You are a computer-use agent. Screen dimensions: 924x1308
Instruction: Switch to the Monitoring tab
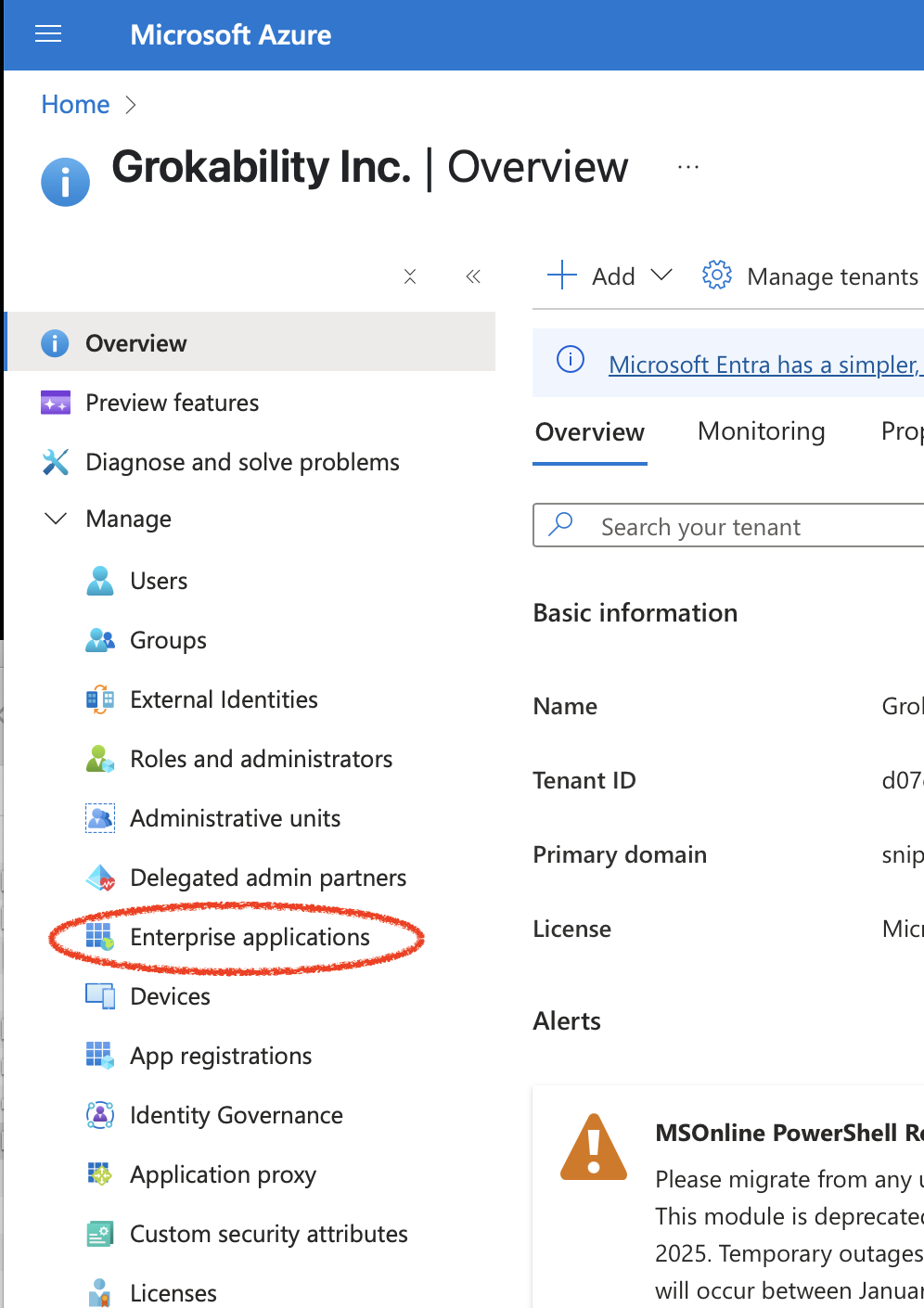tap(762, 431)
